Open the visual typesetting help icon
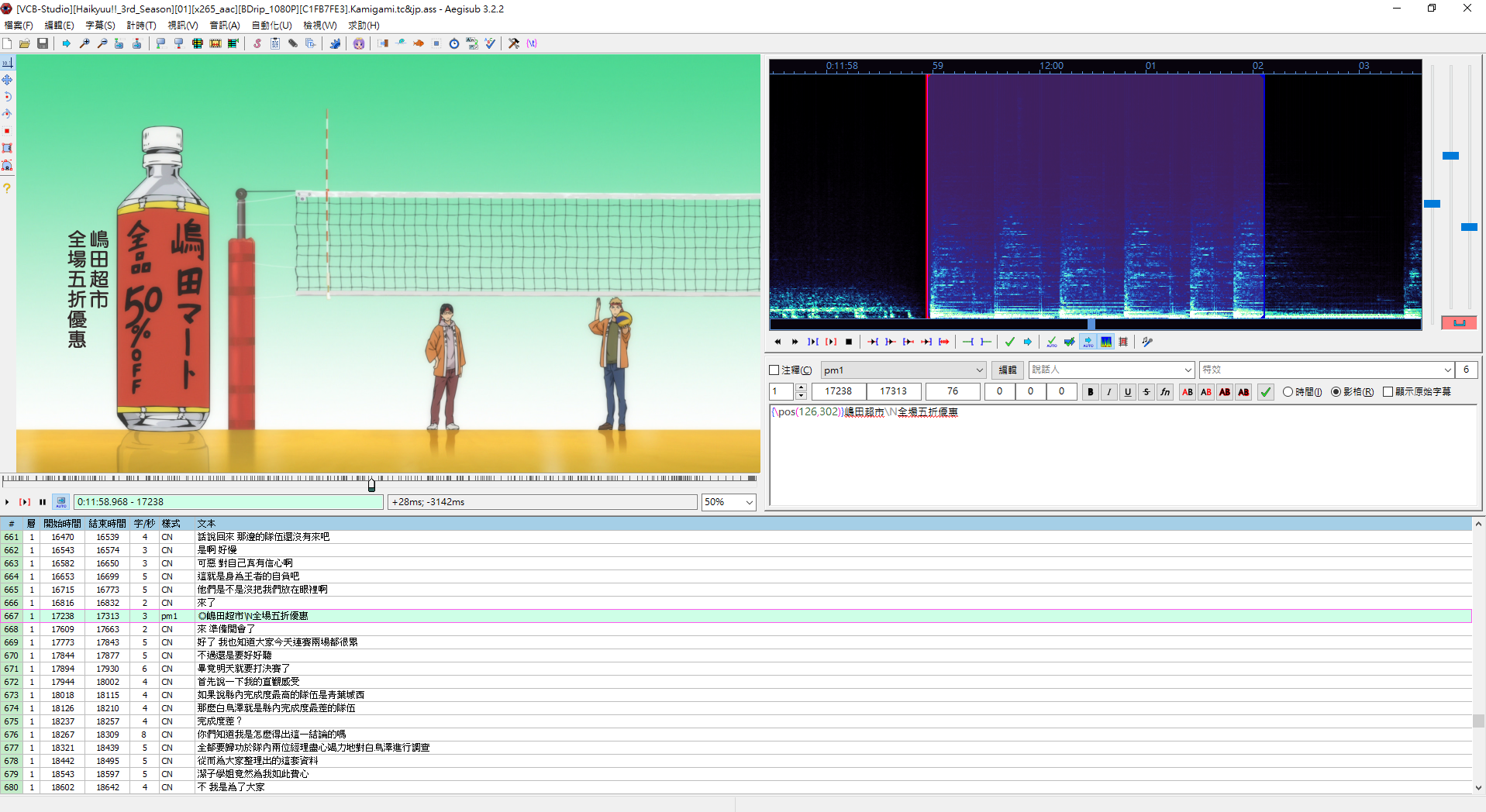This screenshot has width=1486, height=812. click(x=7, y=188)
